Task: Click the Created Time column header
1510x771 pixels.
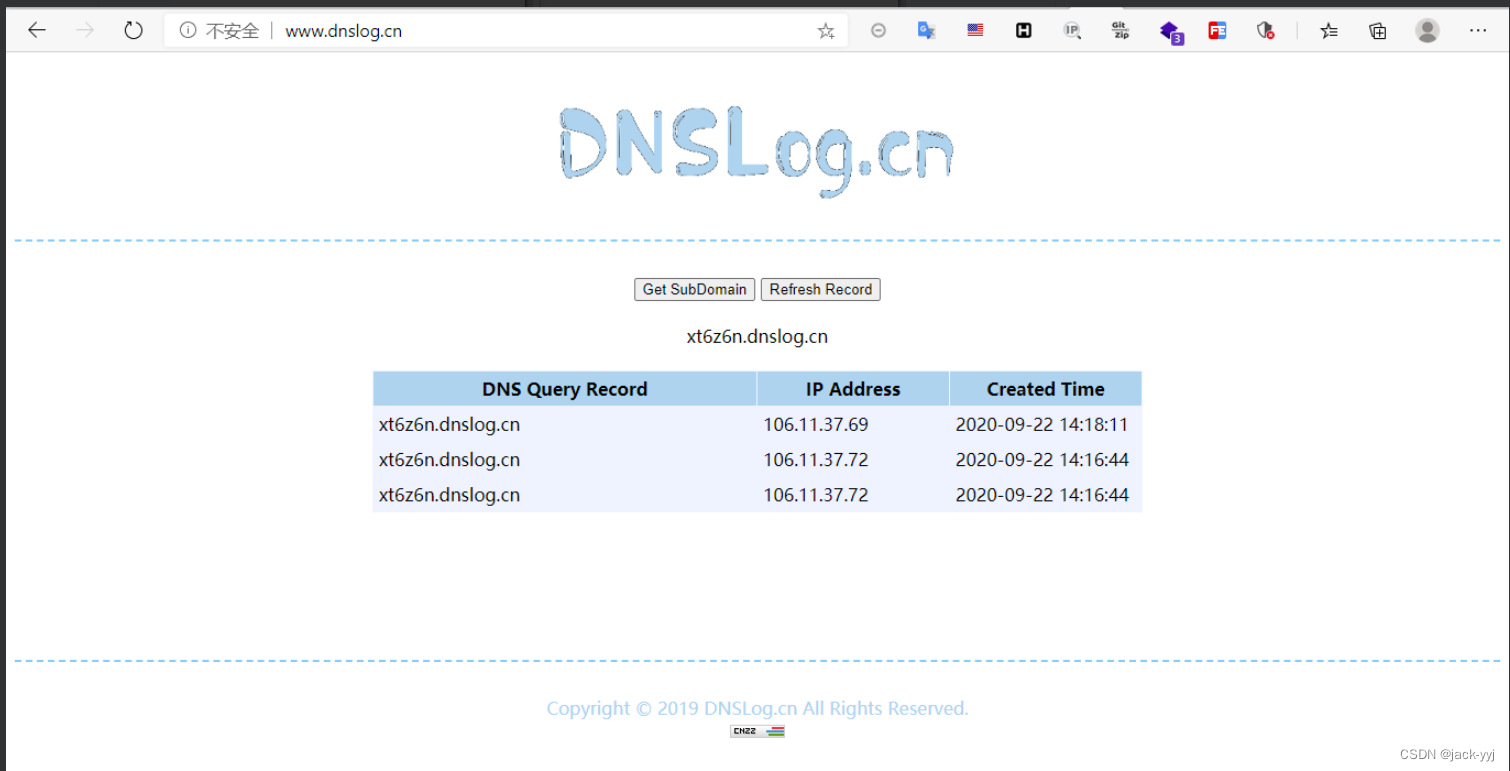Action: pos(1045,389)
